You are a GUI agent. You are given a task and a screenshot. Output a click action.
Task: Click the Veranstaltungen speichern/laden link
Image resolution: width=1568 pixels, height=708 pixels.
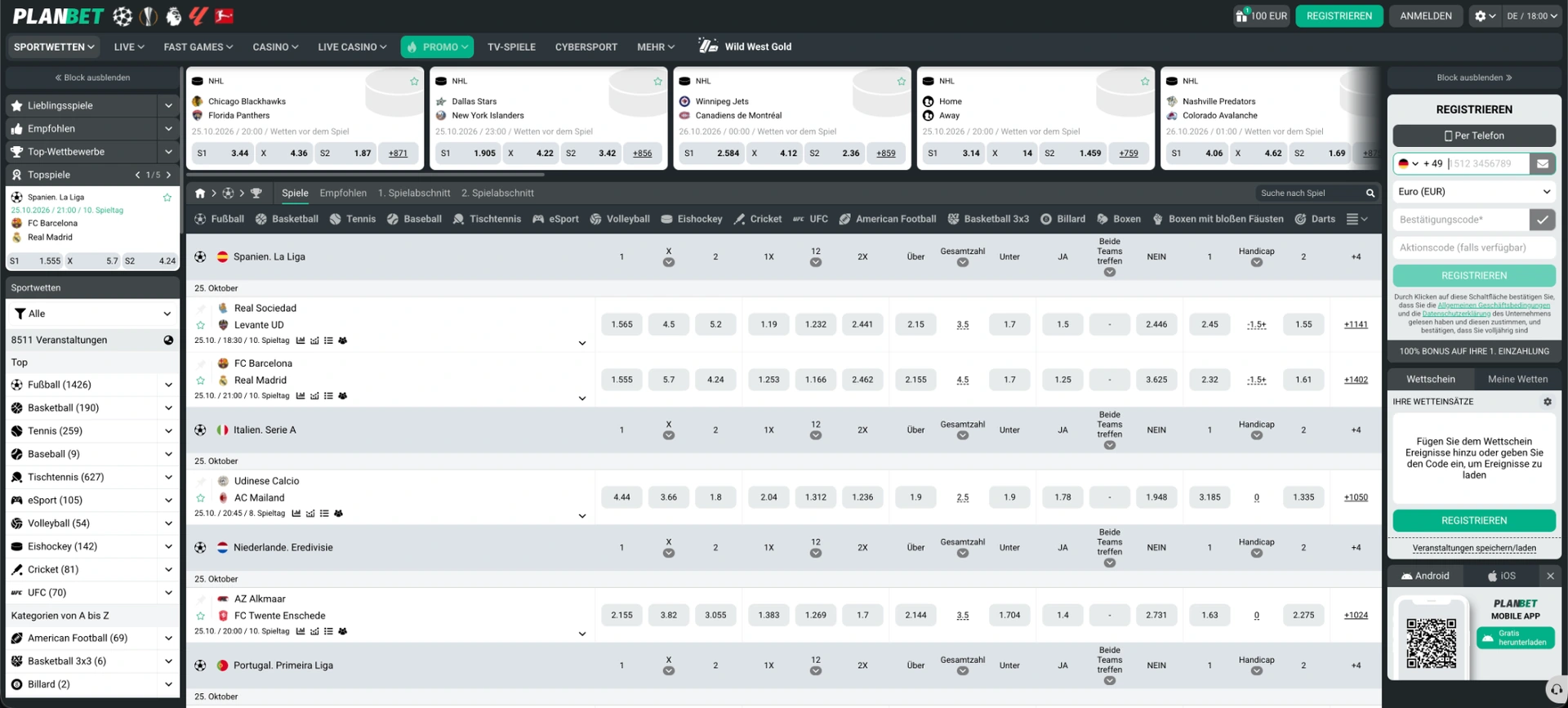tap(1474, 548)
